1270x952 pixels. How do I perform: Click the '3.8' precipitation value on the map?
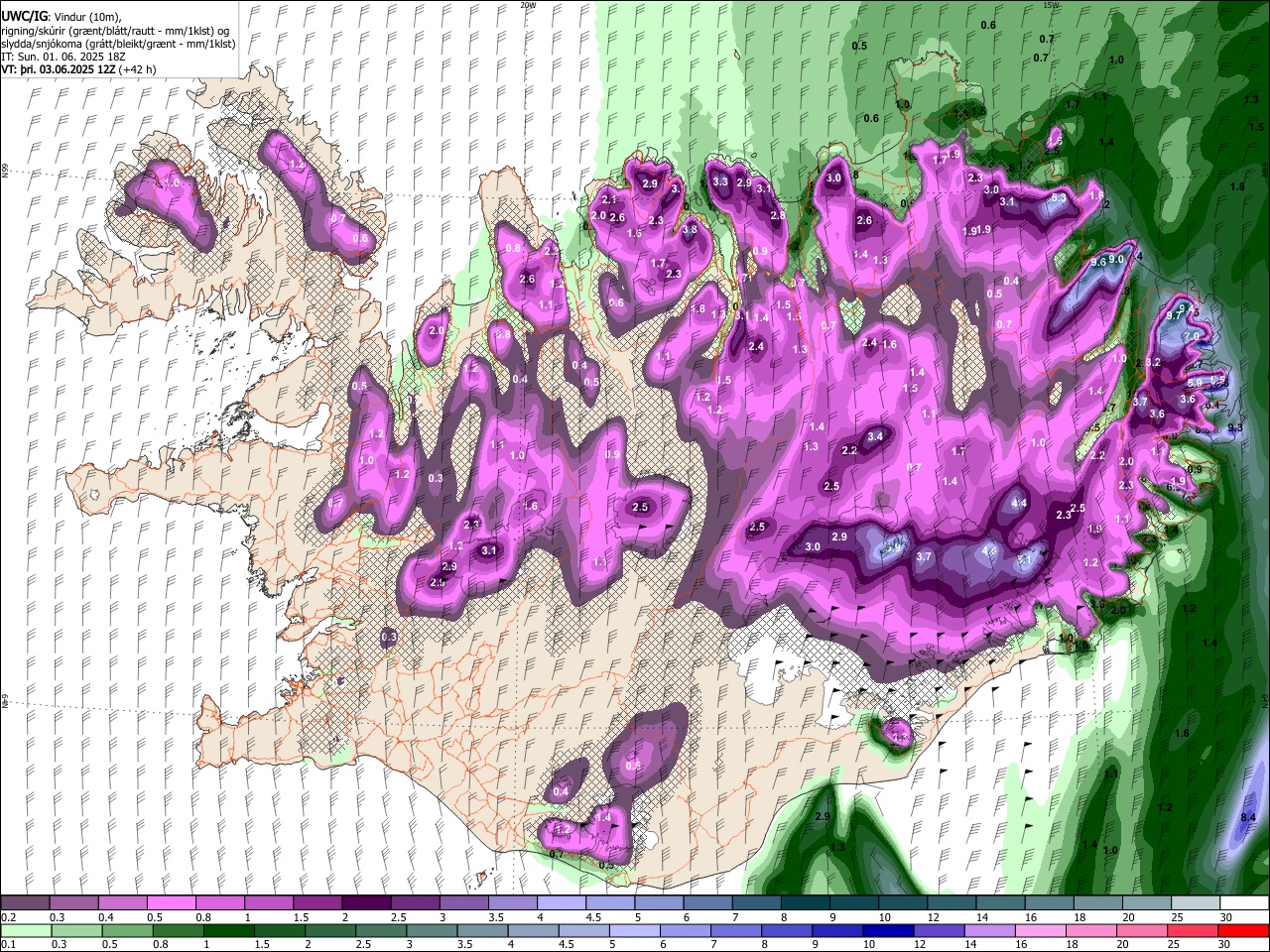[x=690, y=229]
